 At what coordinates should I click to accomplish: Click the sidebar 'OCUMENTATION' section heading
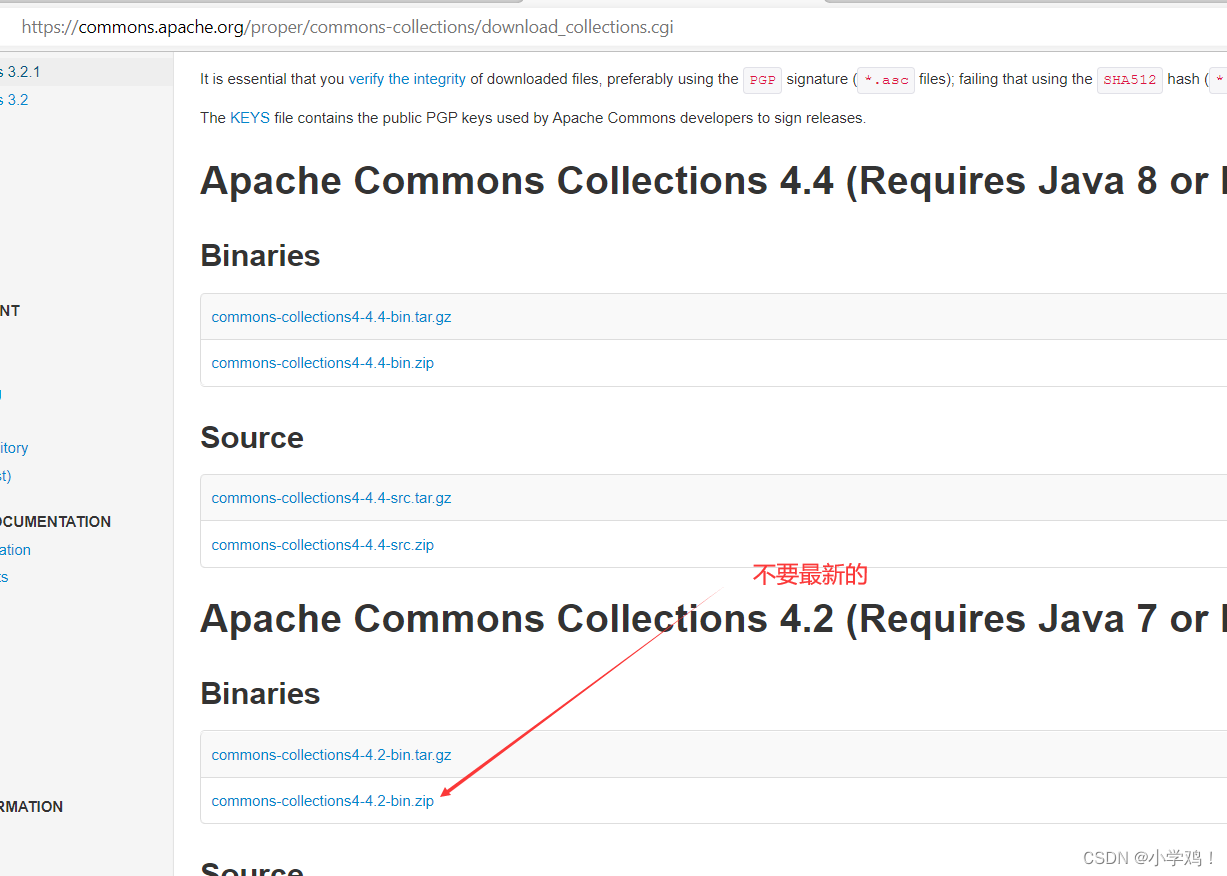tap(55, 522)
